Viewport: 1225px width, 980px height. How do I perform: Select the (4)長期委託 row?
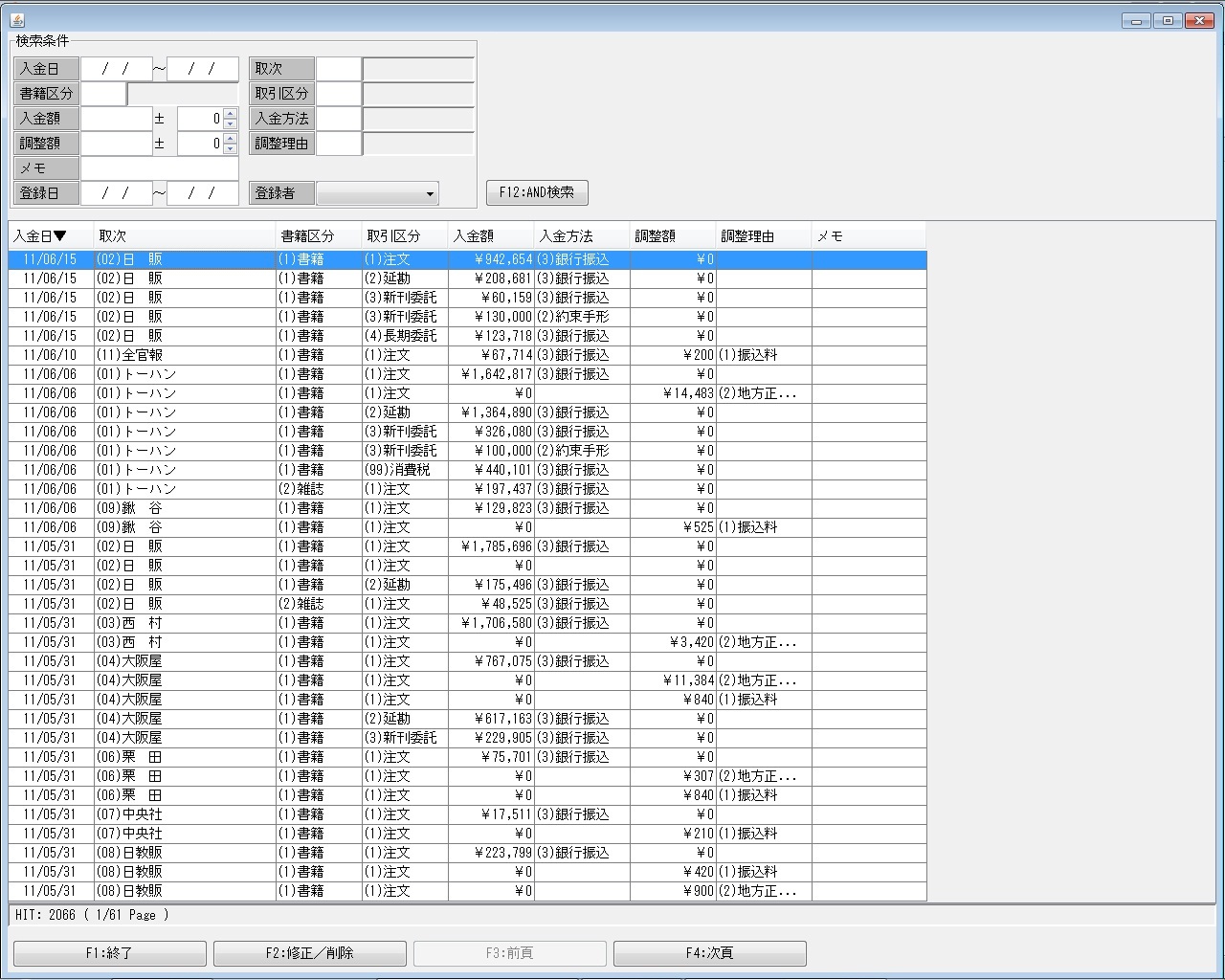[x=467, y=336]
